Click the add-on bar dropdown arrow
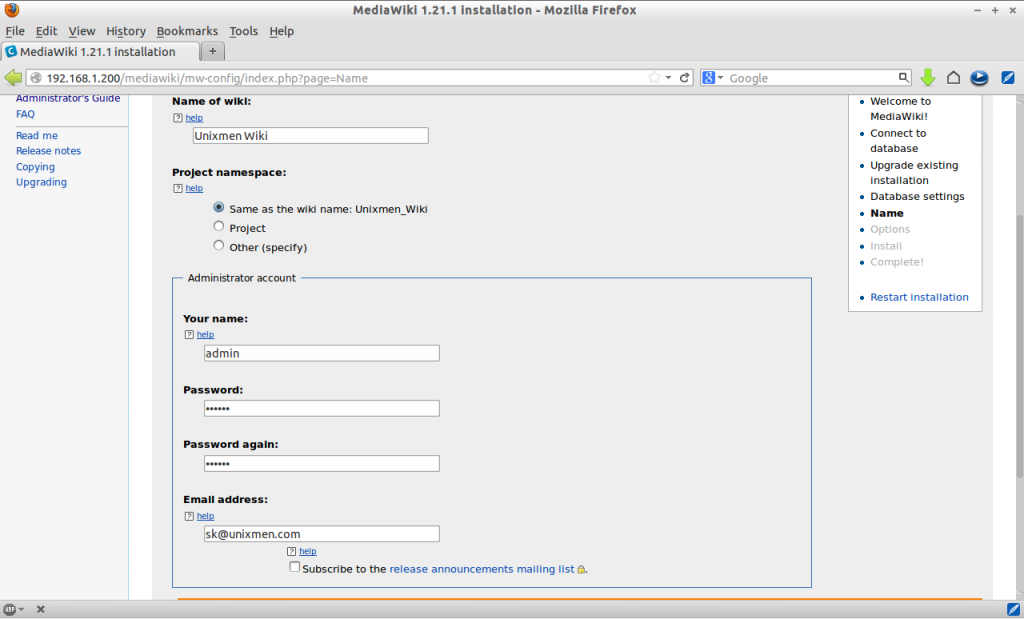This screenshot has width=1024, height=619. [22, 609]
